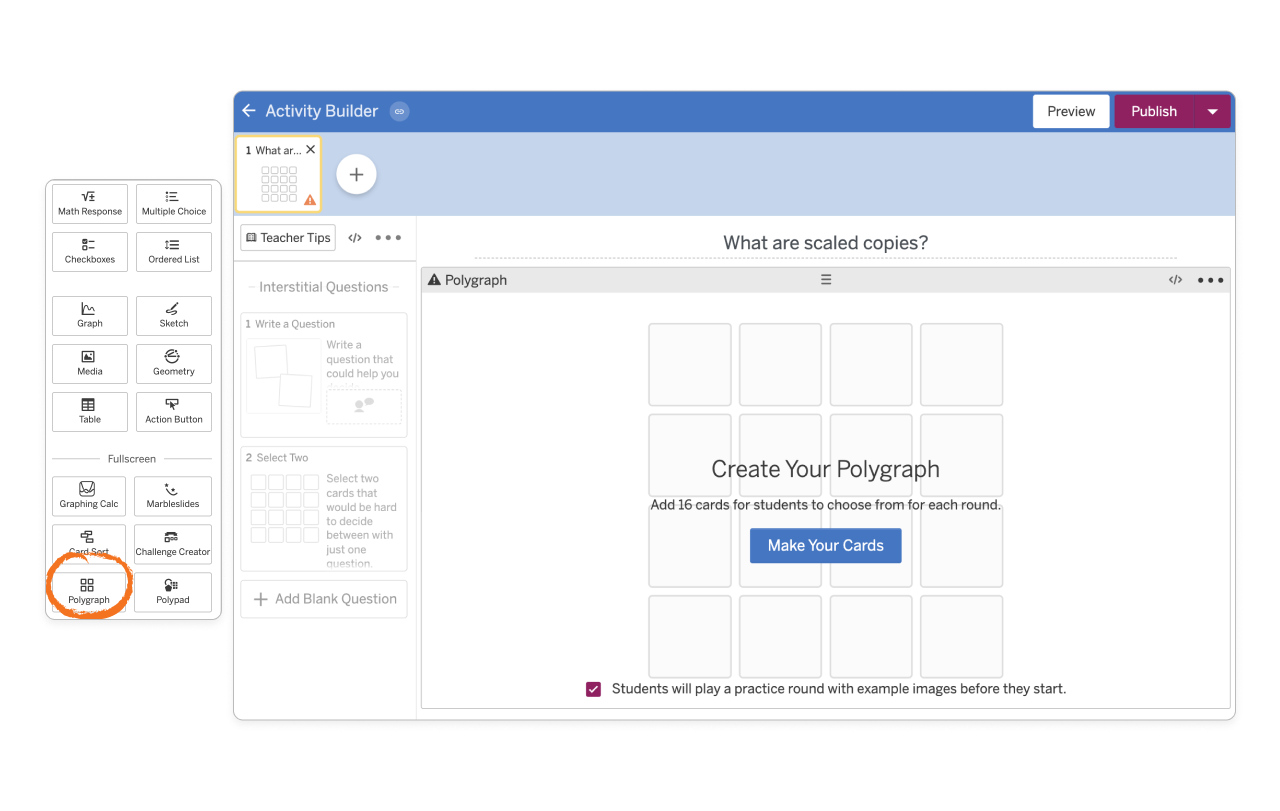Click Add Blank Question
Viewport: 1280px width, 811px height.
323,598
